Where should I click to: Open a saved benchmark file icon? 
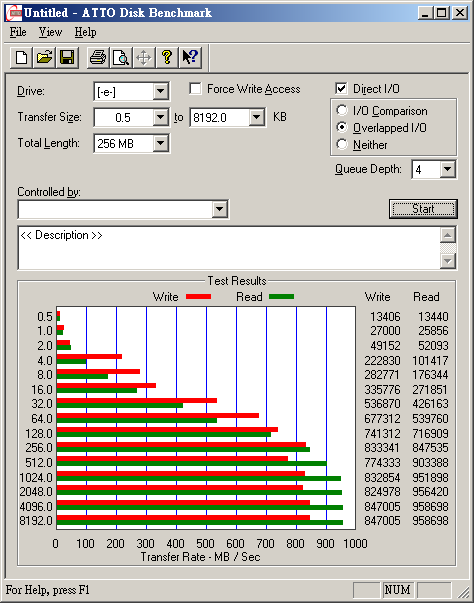click(x=44, y=58)
